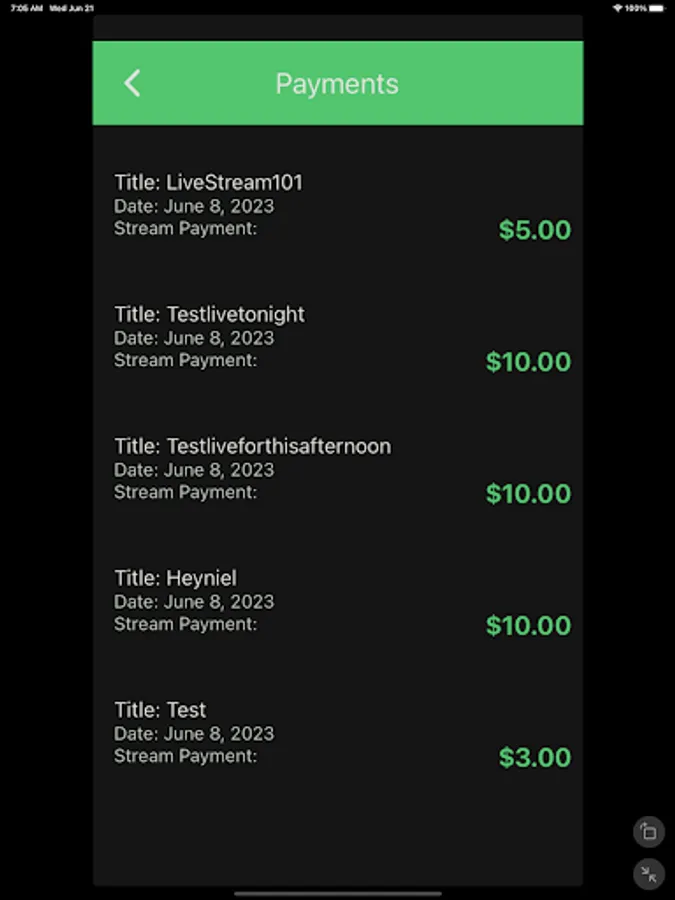This screenshot has width=675, height=900.
Task: Click the $10.00 amount for Testliveforthisafternoon
Action: point(529,494)
